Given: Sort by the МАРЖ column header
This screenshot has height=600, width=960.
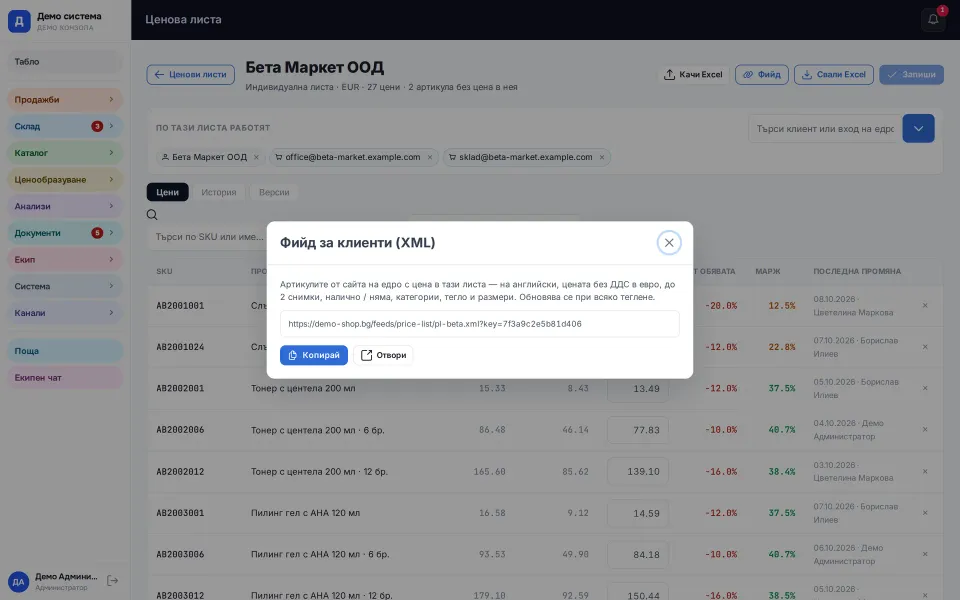Looking at the screenshot, I should click(768, 271).
